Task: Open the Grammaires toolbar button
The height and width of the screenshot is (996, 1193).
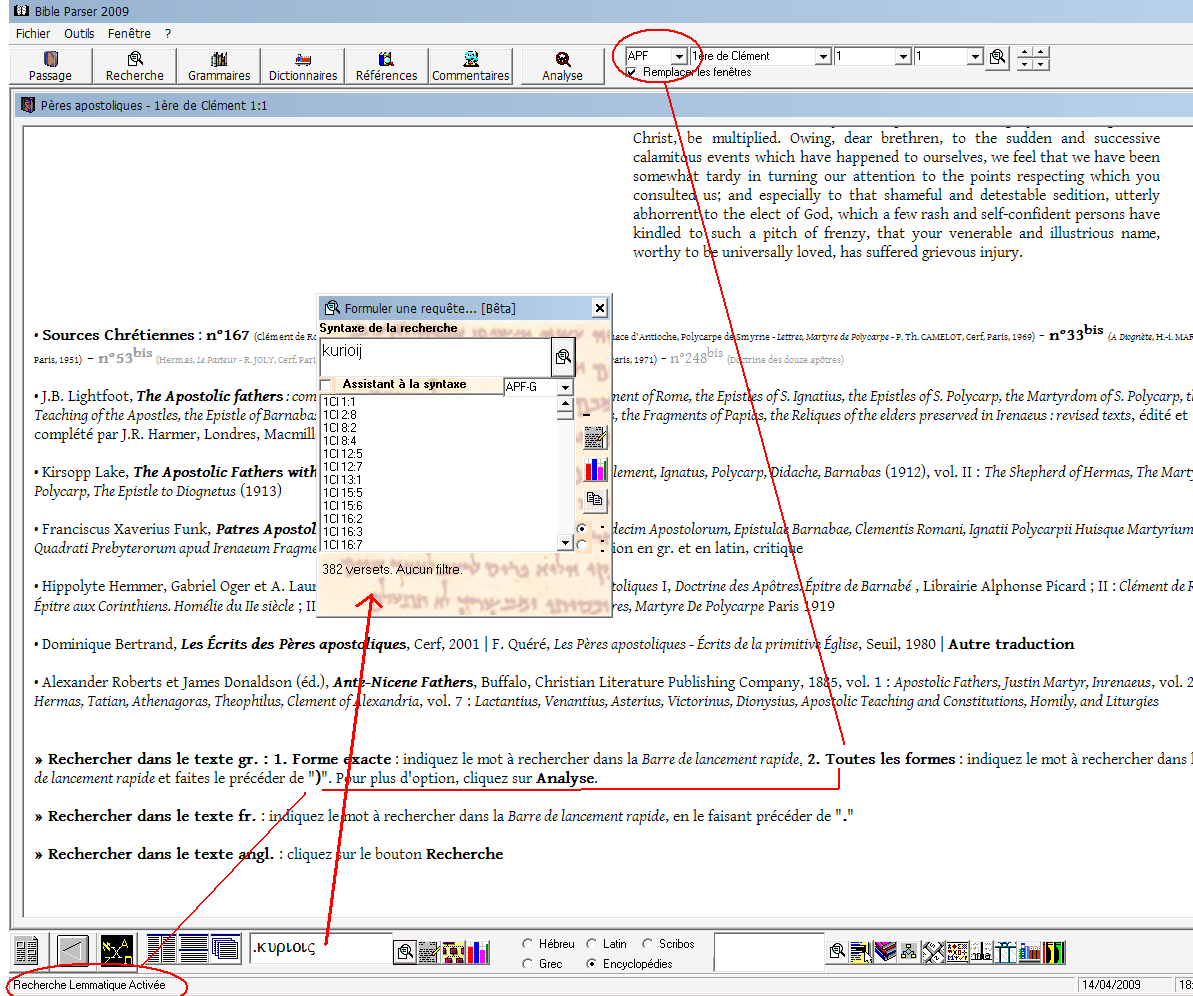Action: 219,66
